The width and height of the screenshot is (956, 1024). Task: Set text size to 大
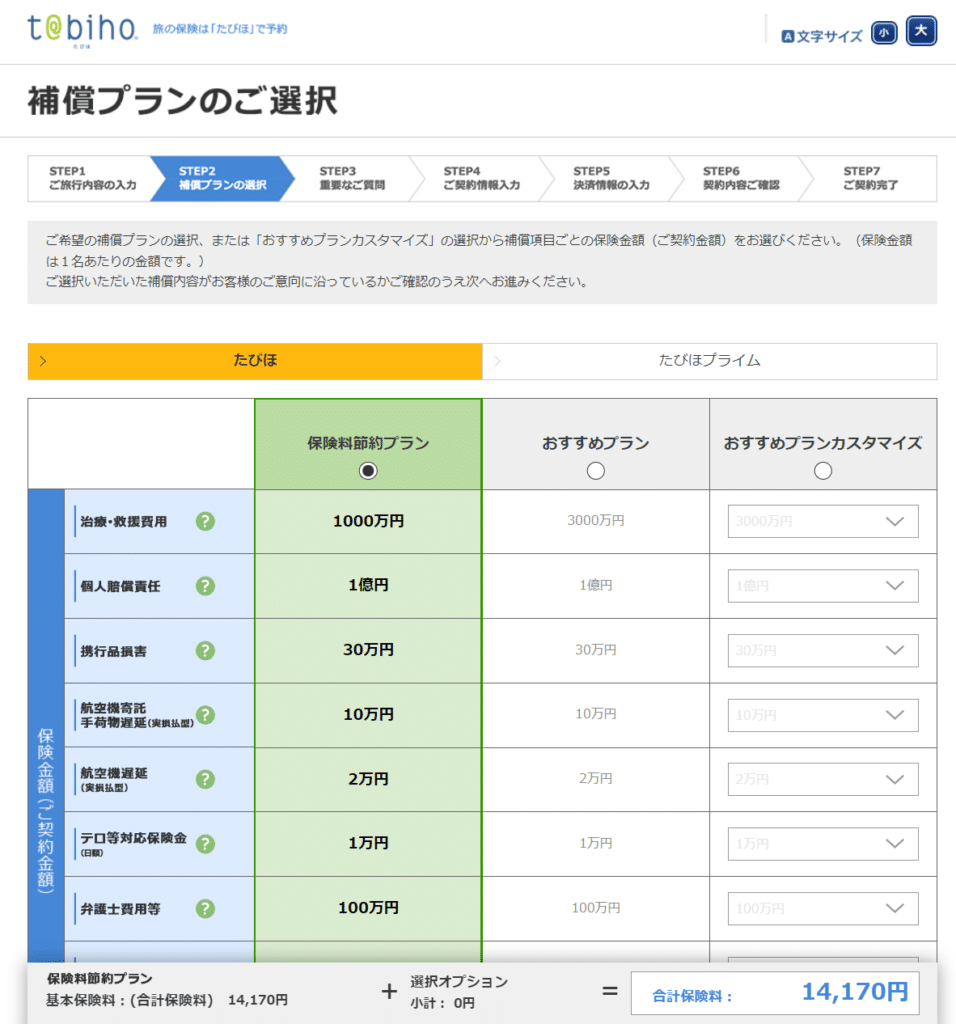coord(921,32)
